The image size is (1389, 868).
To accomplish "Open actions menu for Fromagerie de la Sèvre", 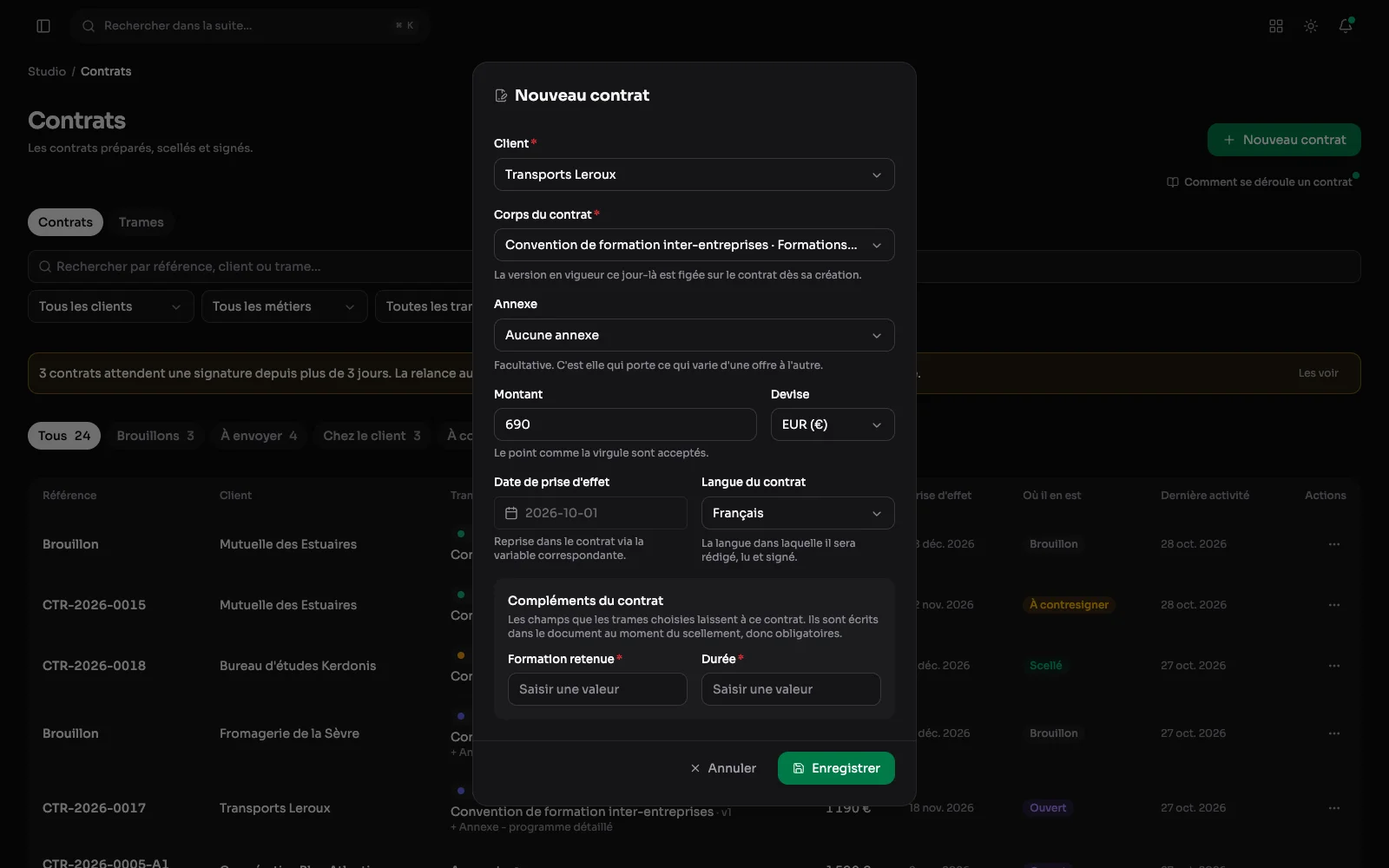I will [x=1334, y=733].
